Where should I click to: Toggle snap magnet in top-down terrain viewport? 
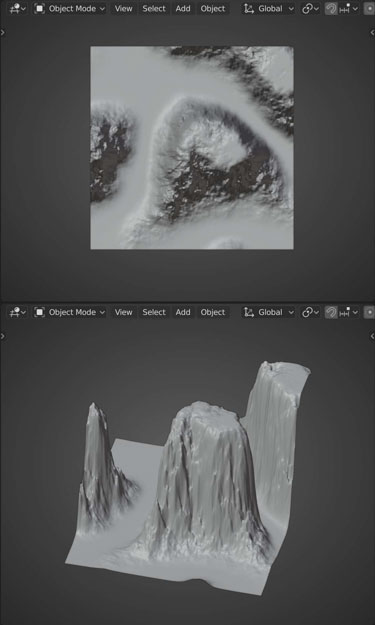point(331,8)
